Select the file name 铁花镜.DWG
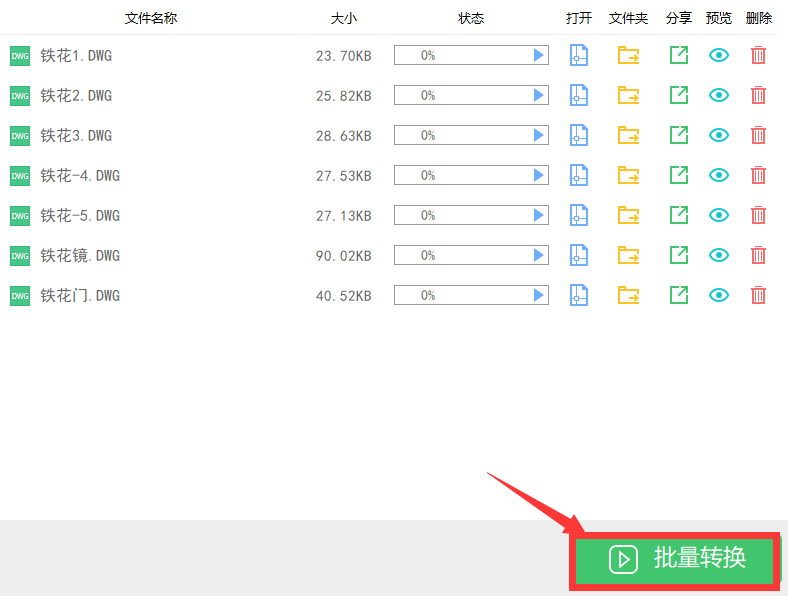The image size is (788, 596). pyautogui.click(x=80, y=255)
